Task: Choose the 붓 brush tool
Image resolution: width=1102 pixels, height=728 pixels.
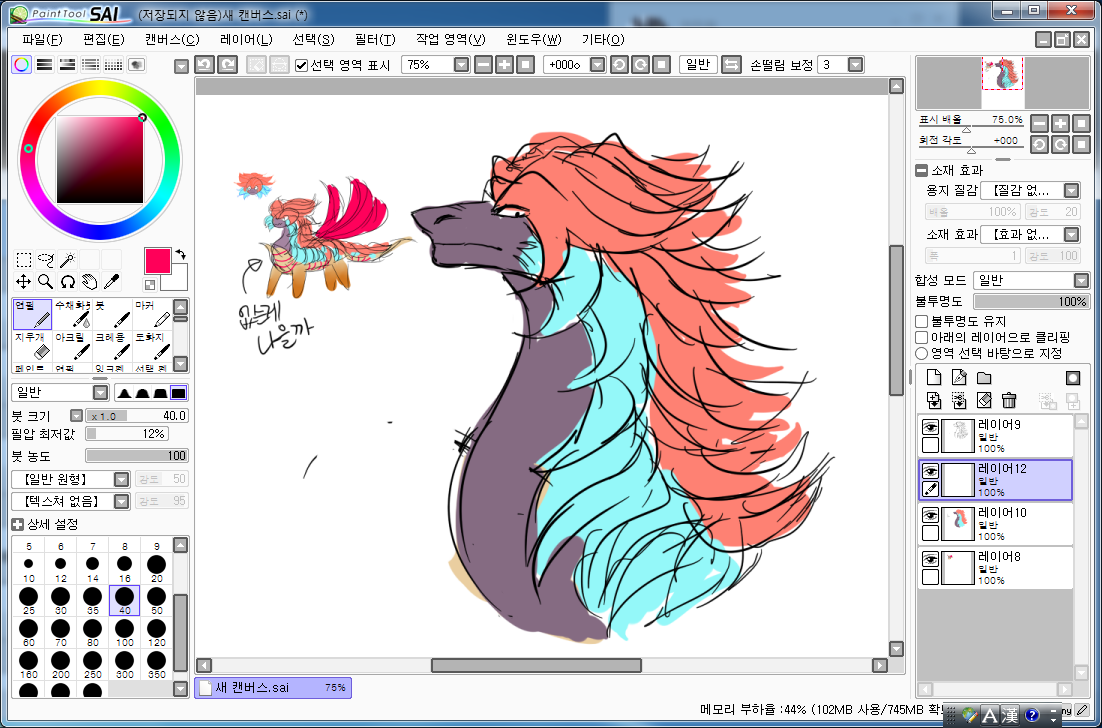Action: click(112, 315)
